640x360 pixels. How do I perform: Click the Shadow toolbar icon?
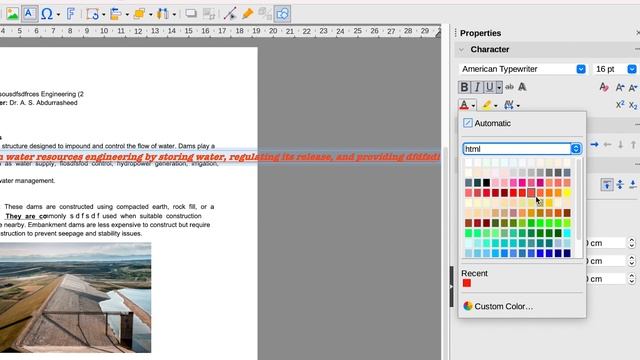(x=191, y=14)
